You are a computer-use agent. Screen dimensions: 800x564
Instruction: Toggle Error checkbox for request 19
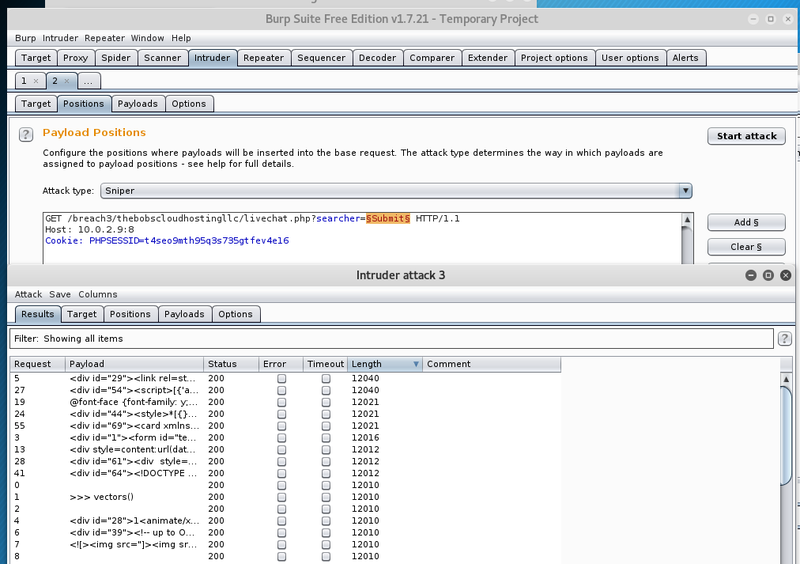pos(281,401)
